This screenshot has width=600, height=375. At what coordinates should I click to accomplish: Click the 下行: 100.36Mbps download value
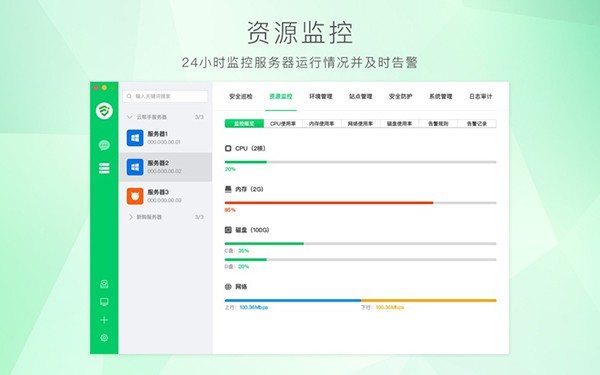382,307
